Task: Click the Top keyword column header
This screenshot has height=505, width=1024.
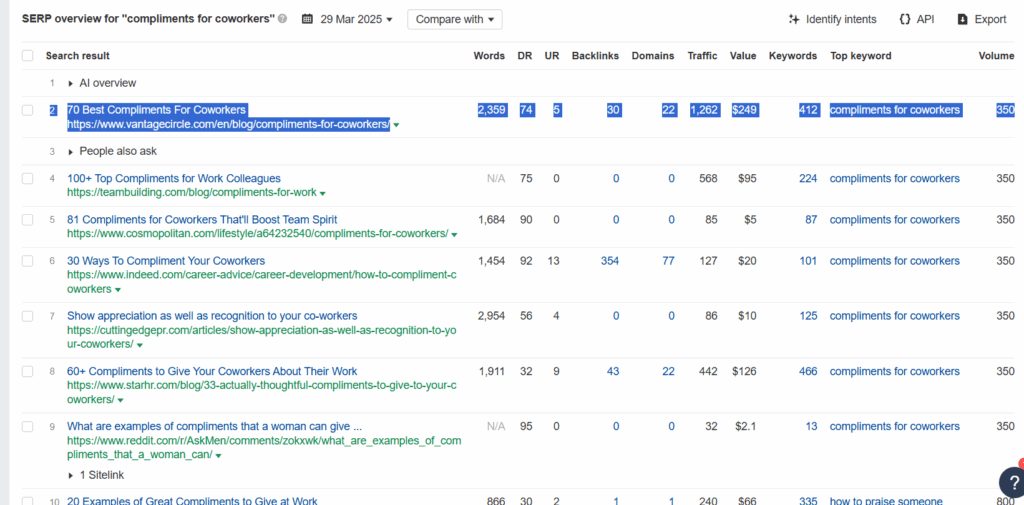Action: pyautogui.click(x=861, y=56)
